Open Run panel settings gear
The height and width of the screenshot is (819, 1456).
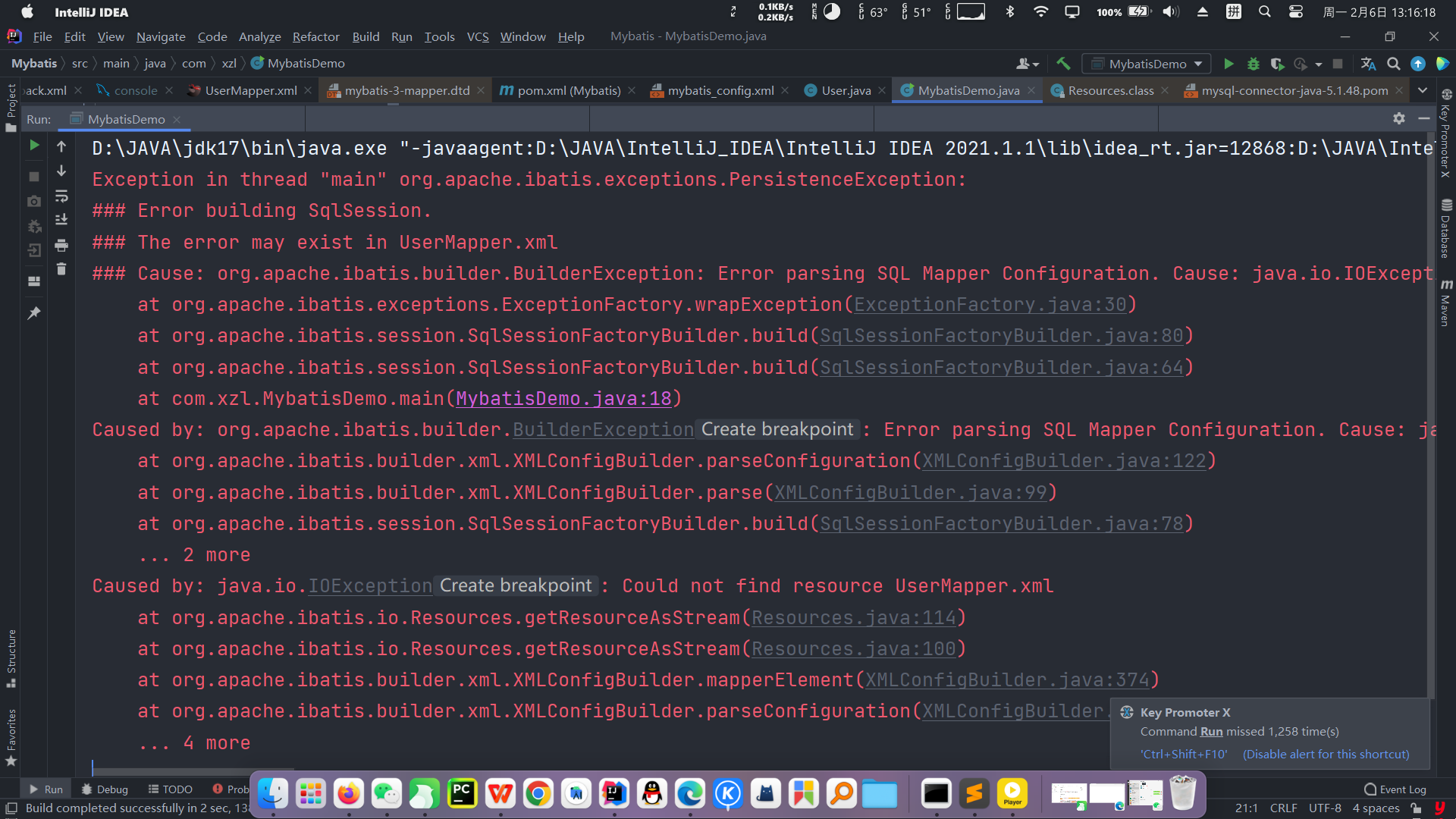(x=1399, y=118)
